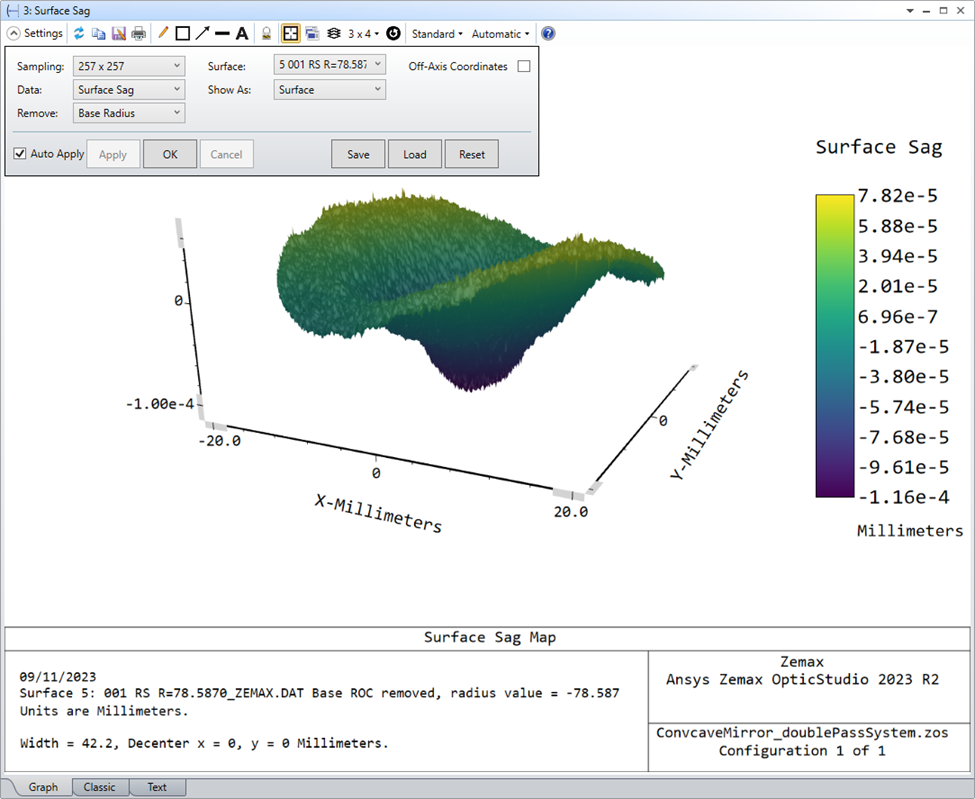Click the Surface Sag plot title

click(879, 147)
